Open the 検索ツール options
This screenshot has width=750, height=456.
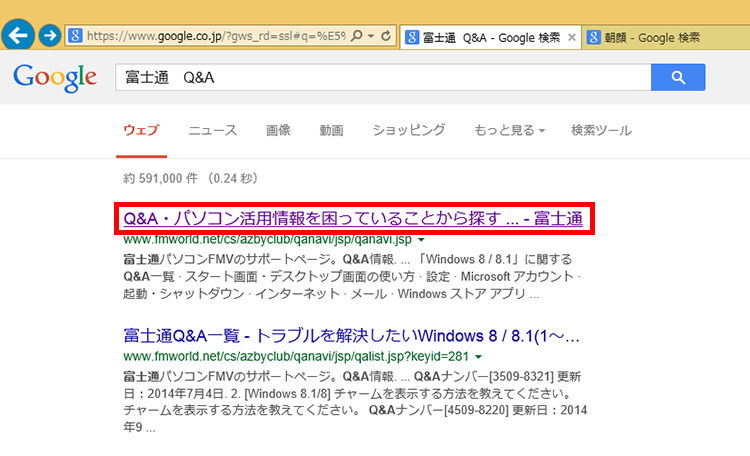(601, 131)
